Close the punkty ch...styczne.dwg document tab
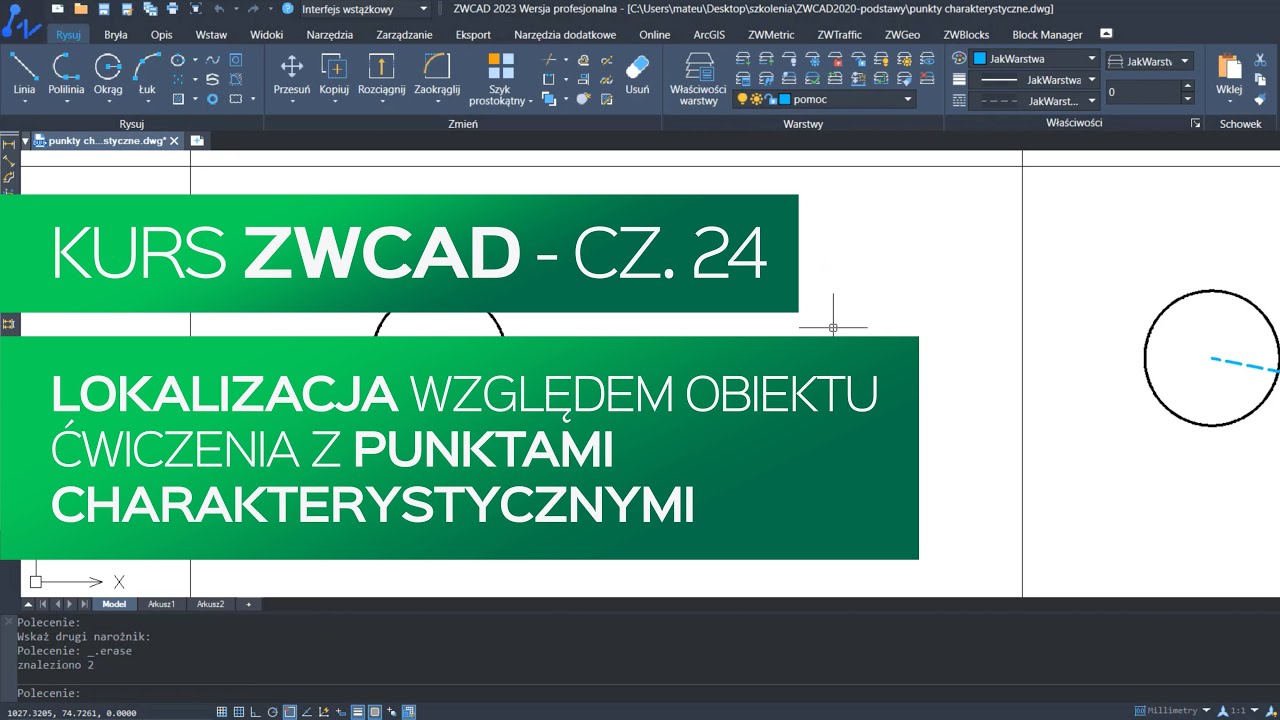Image resolution: width=1280 pixels, height=720 pixels. (x=174, y=141)
